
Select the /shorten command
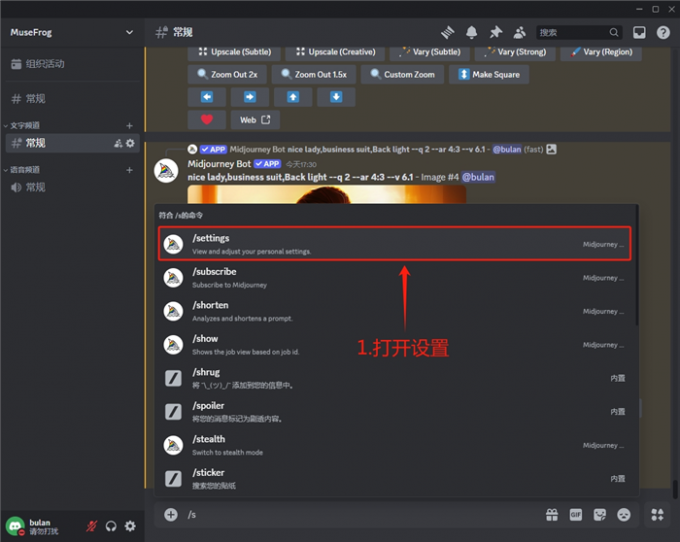(395, 311)
